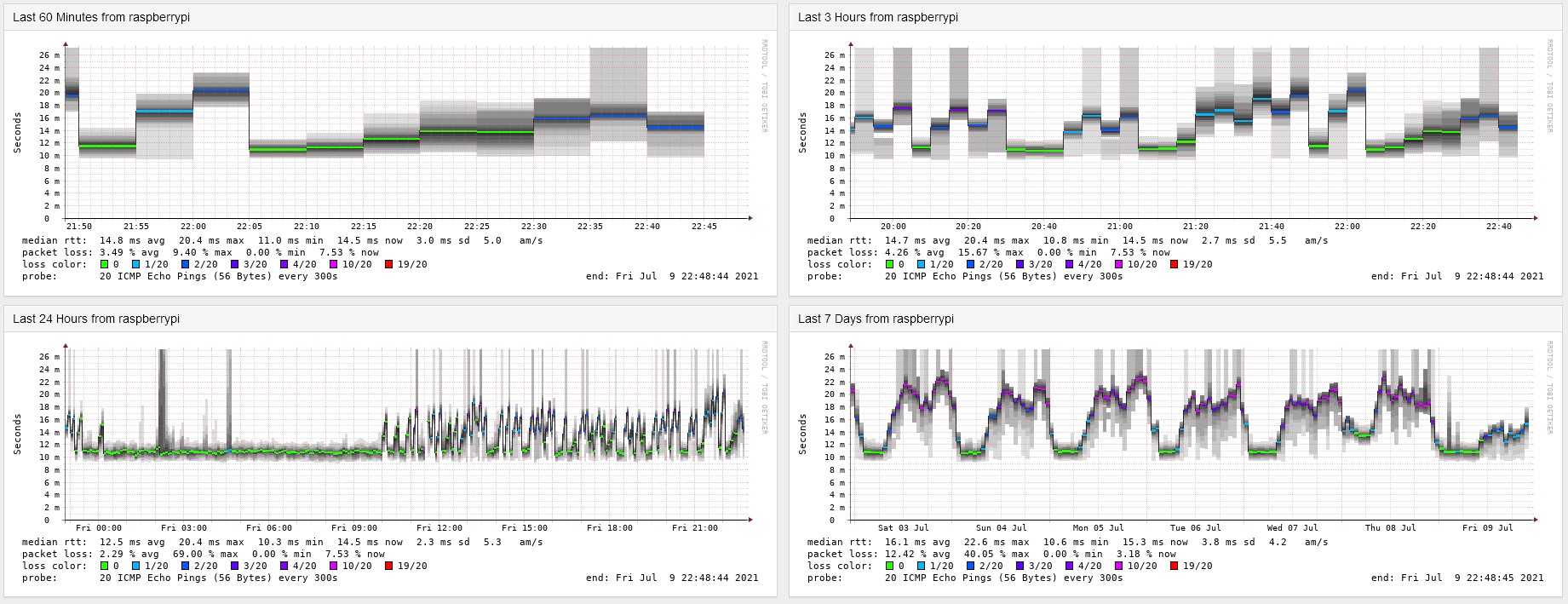Click the probe description under 7 Days graph
This screenshot has width=1568, height=604.
(x=1003, y=578)
